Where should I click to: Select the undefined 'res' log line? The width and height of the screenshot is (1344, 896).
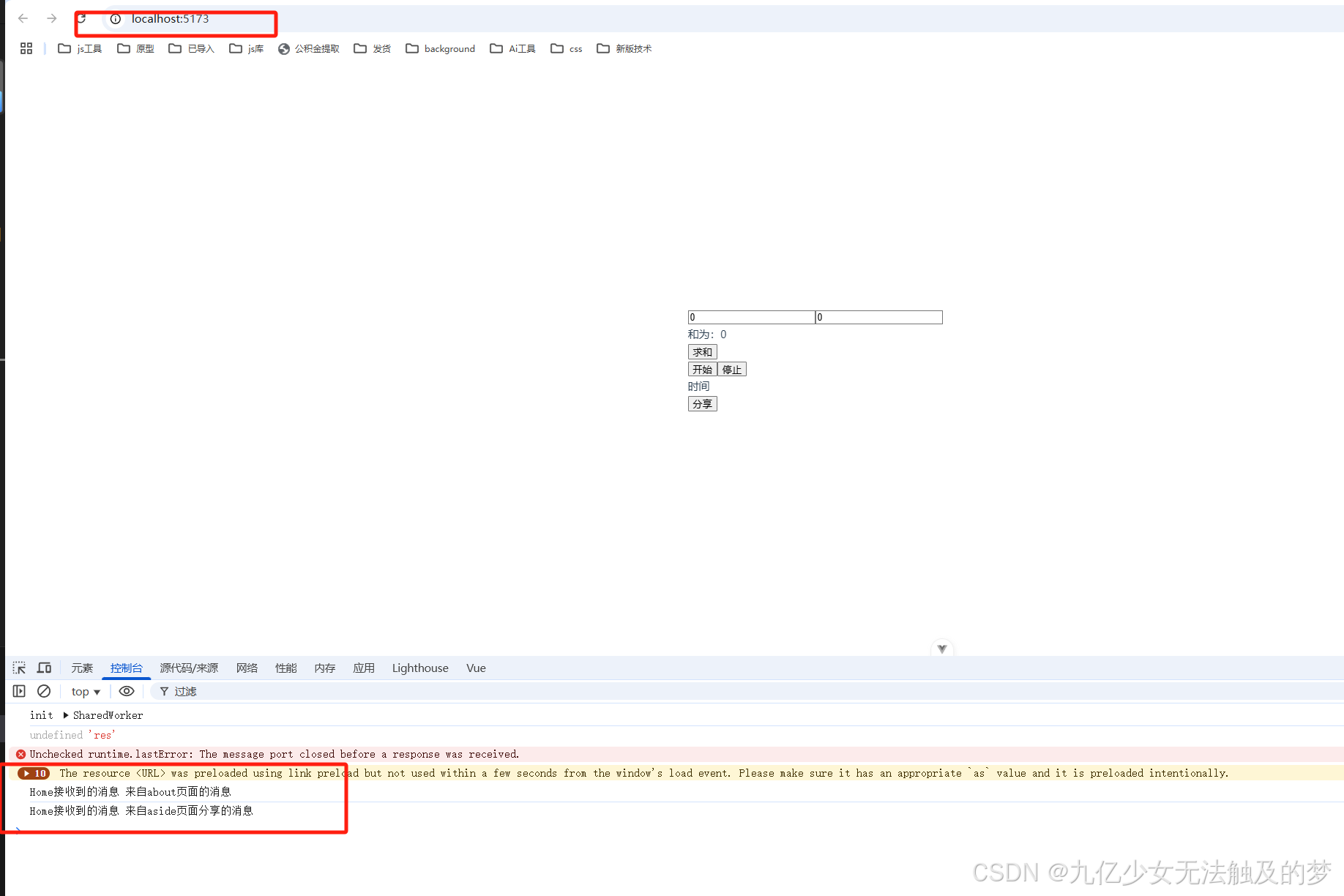tap(72, 735)
